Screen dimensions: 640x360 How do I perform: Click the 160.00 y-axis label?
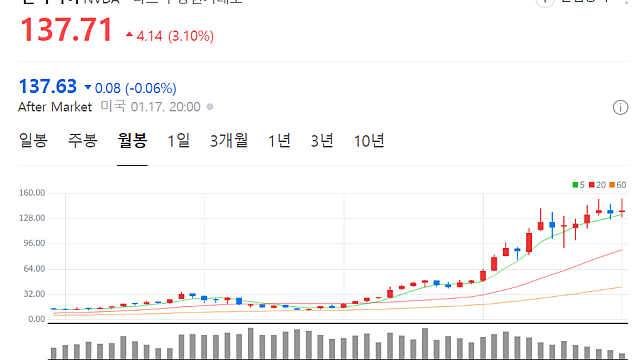click(32, 193)
